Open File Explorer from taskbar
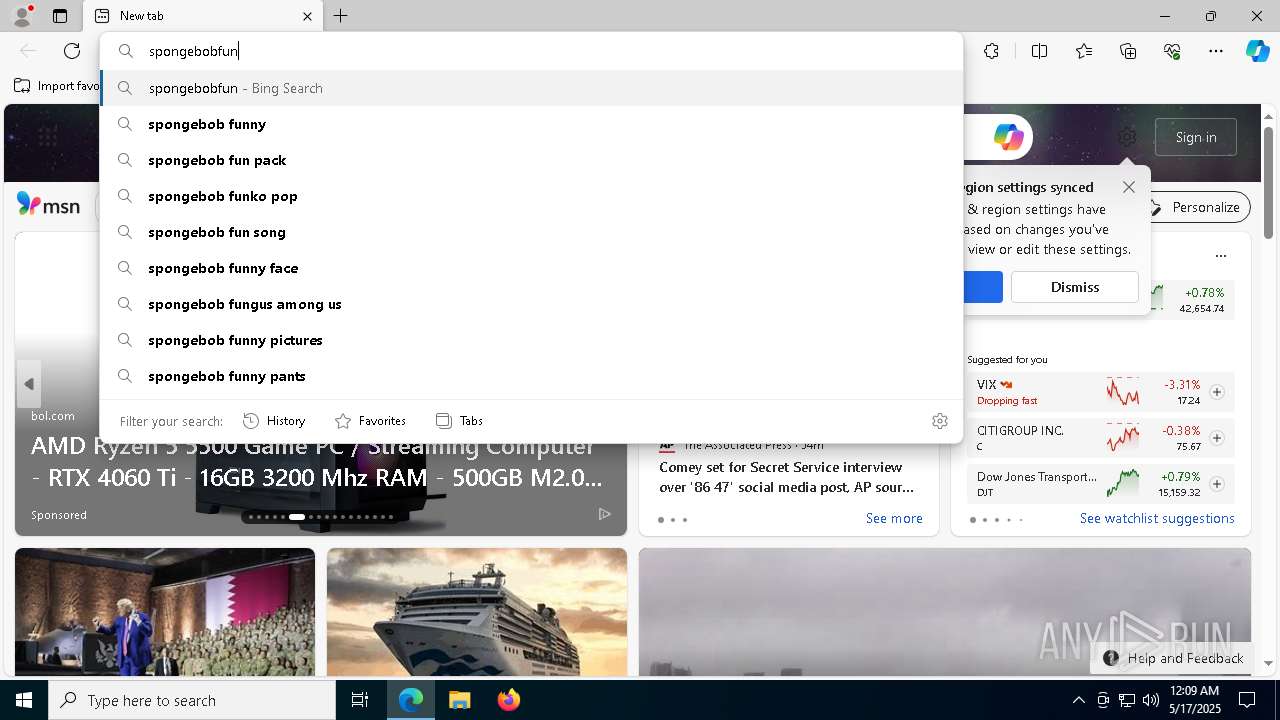The width and height of the screenshot is (1280, 720). pyautogui.click(x=459, y=700)
